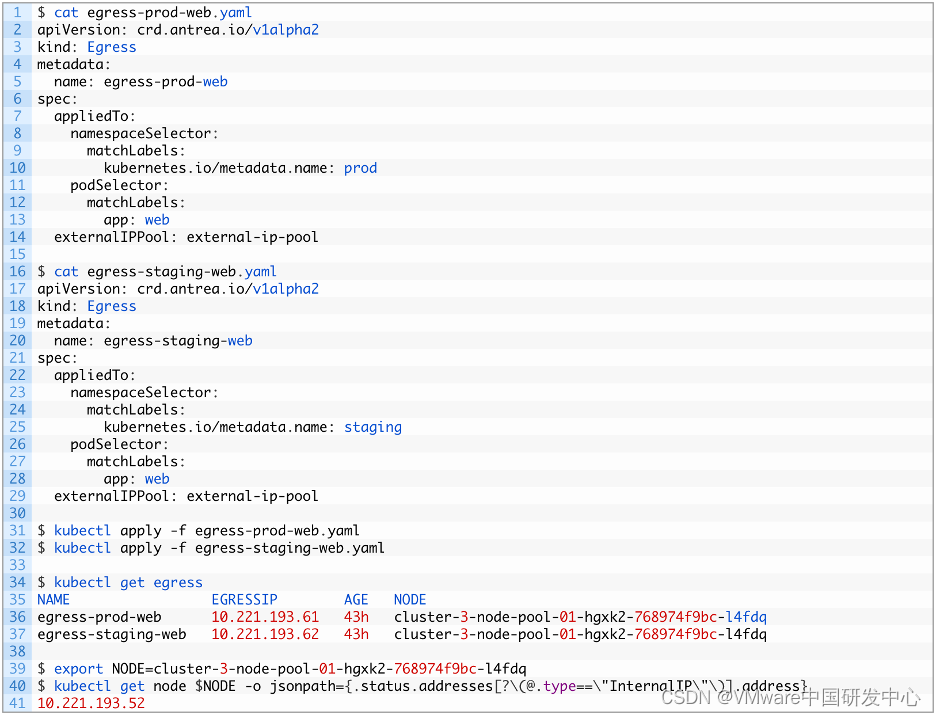Select 'apiVersion: crd.antrea.io/v1alpha2' on line 2
Viewport: 936px width, 716px height.
[178, 30]
